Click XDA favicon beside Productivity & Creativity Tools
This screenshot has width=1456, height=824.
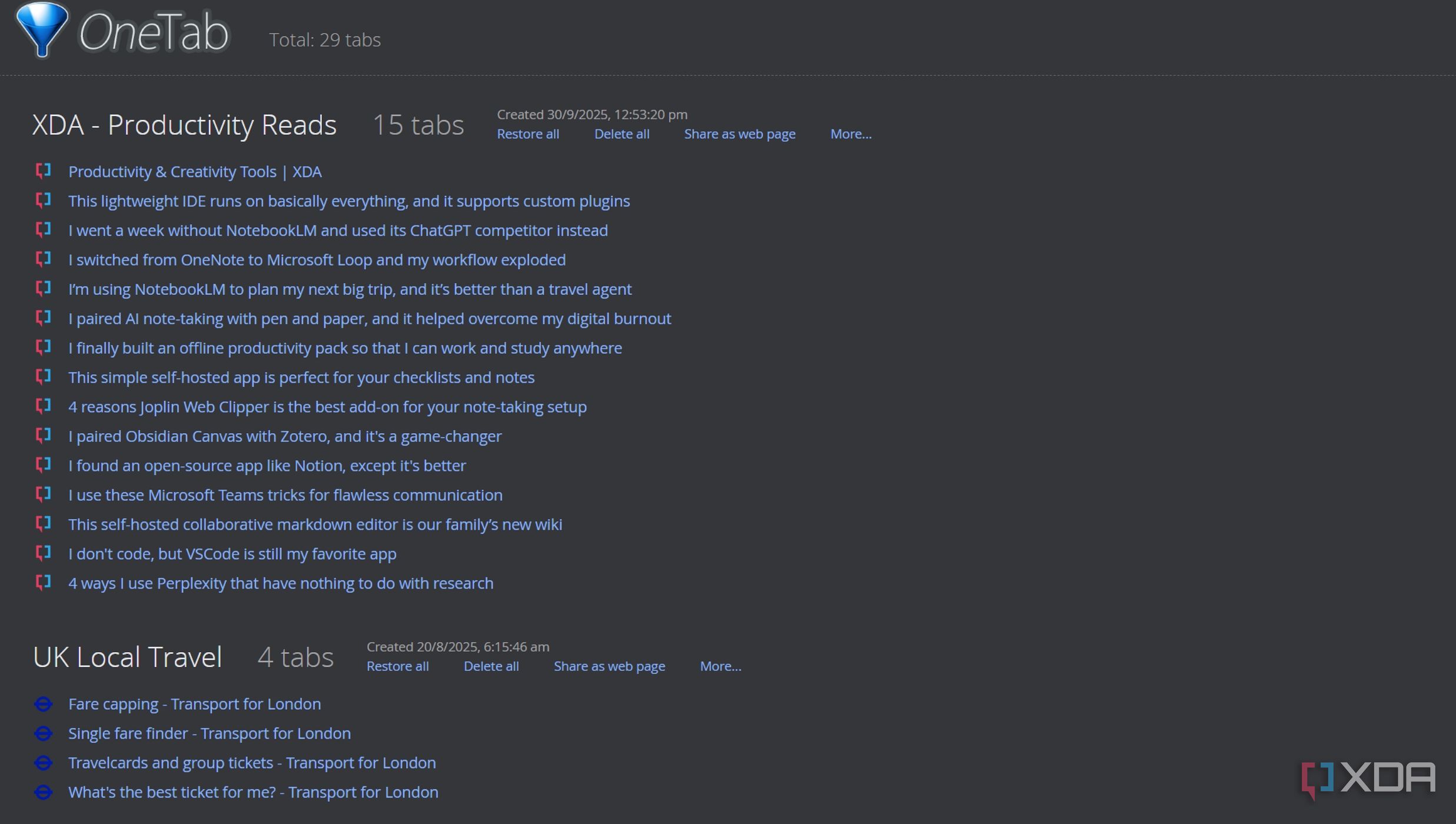coord(43,171)
